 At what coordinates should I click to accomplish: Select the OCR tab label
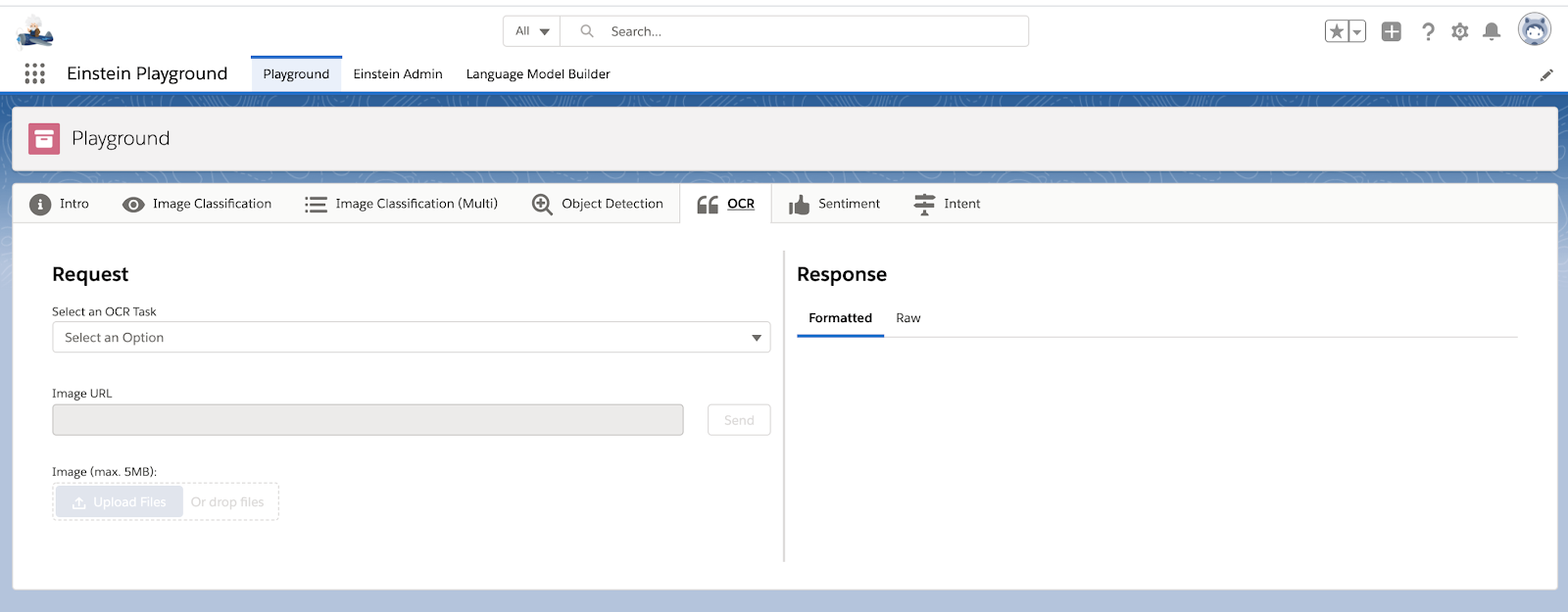pos(741,204)
